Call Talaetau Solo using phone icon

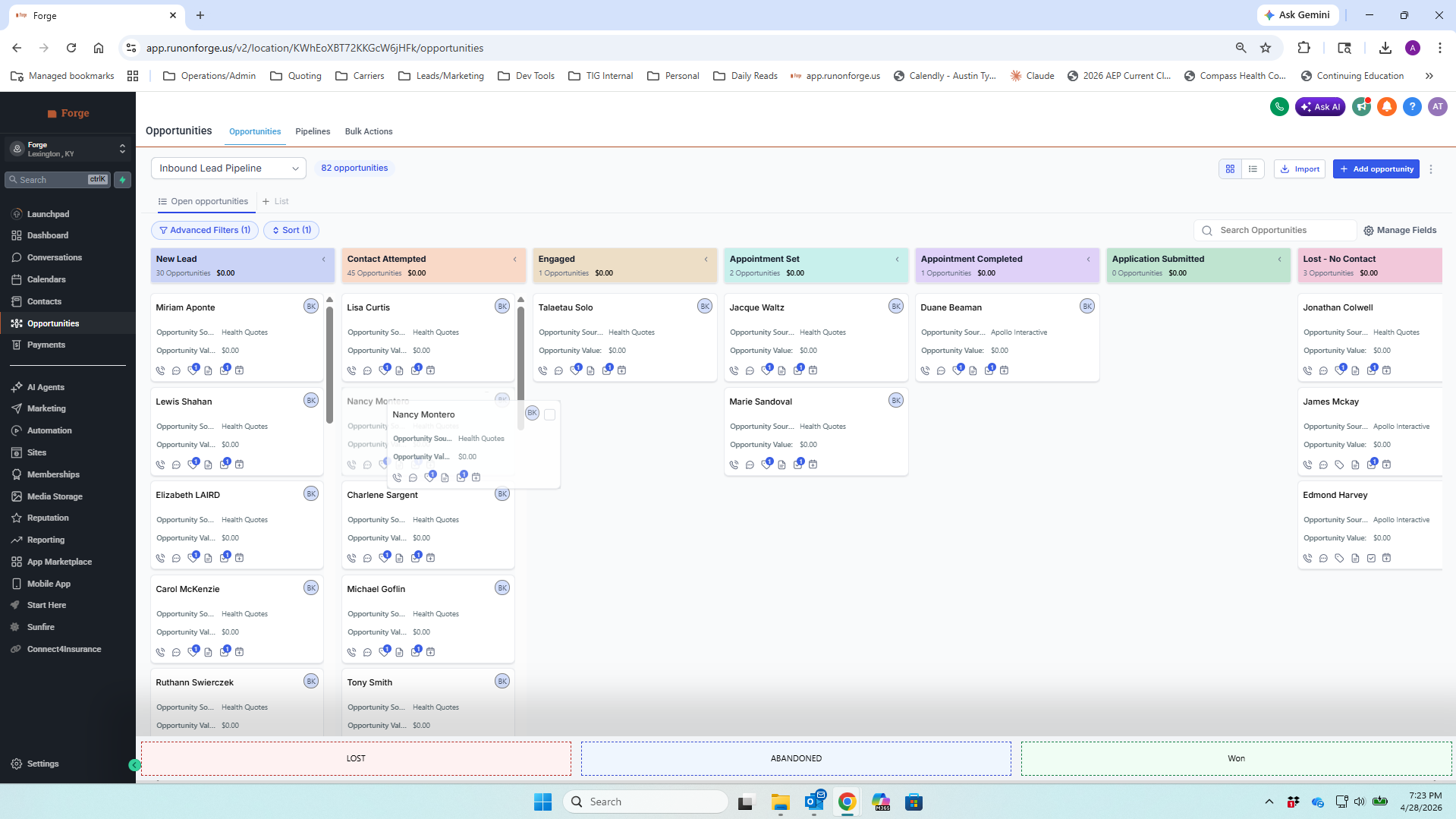[x=542, y=370]
